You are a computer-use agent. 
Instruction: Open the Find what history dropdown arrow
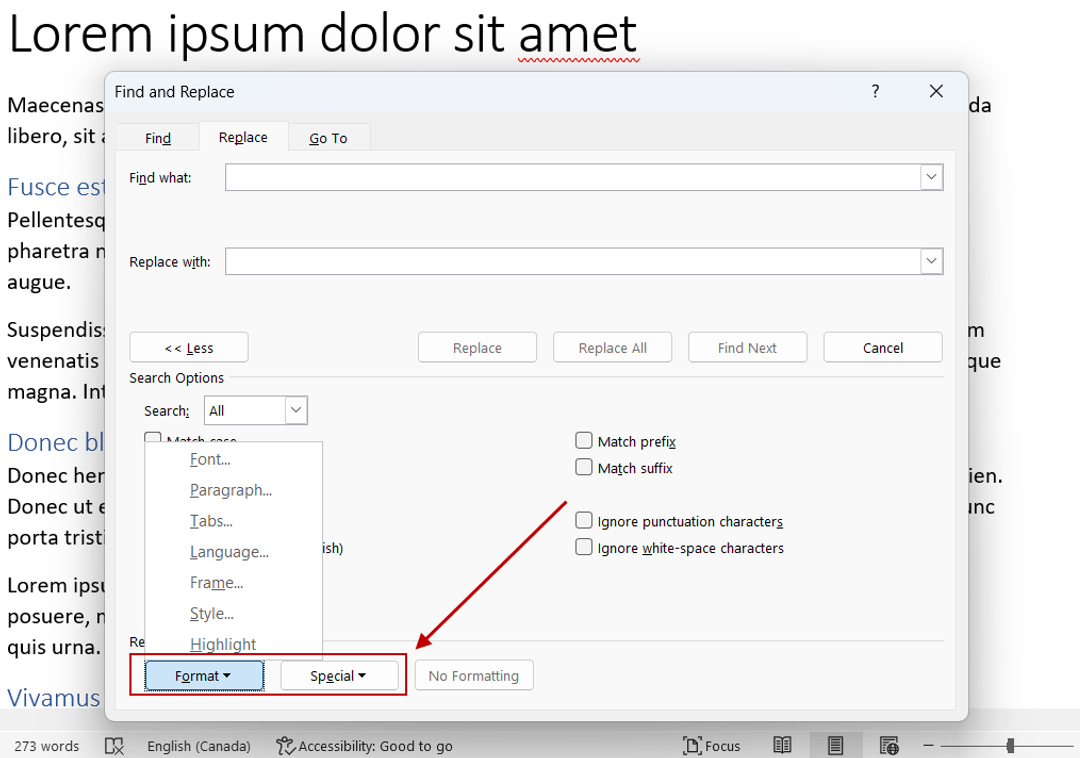[931, 177]
